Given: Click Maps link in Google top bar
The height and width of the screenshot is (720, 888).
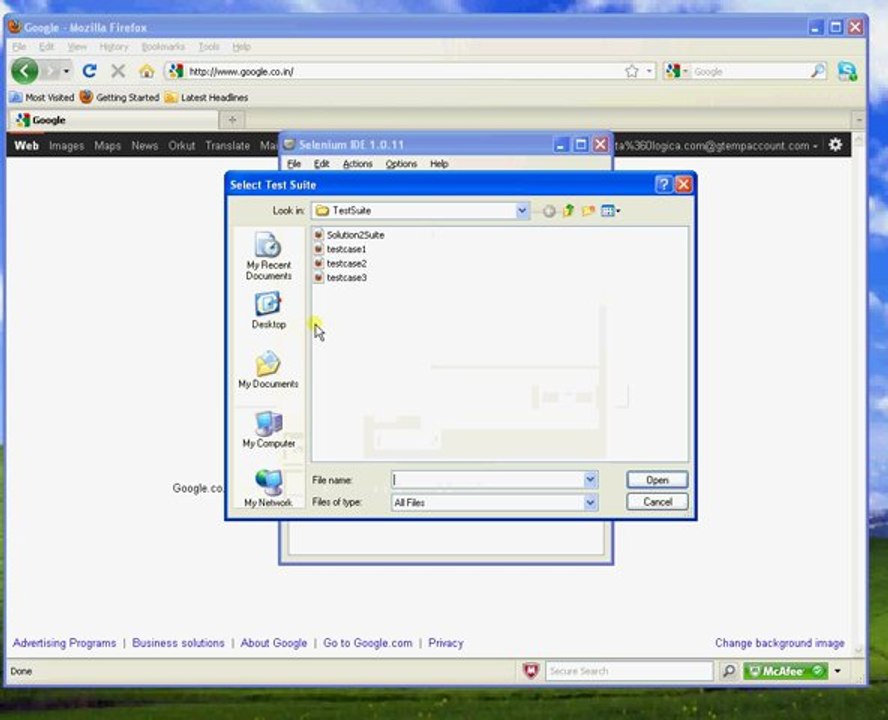Looking at the screenshot, I should click(x=108, y=146).
